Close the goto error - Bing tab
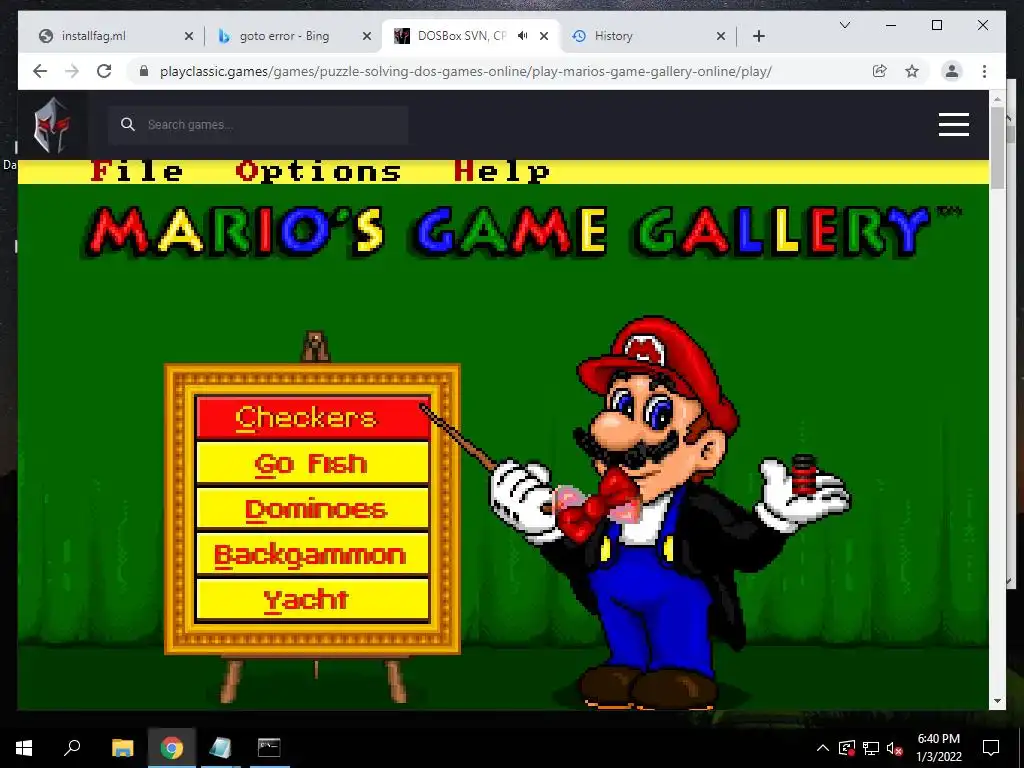This screenshot has width=1024, height=768. click(367, 36)
